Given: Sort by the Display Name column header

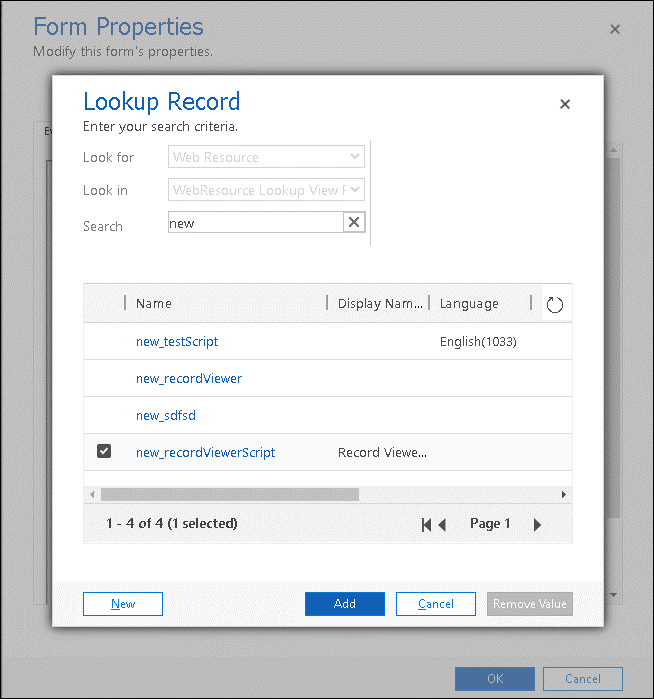Looking at the screenshot, I should (380, 304).
